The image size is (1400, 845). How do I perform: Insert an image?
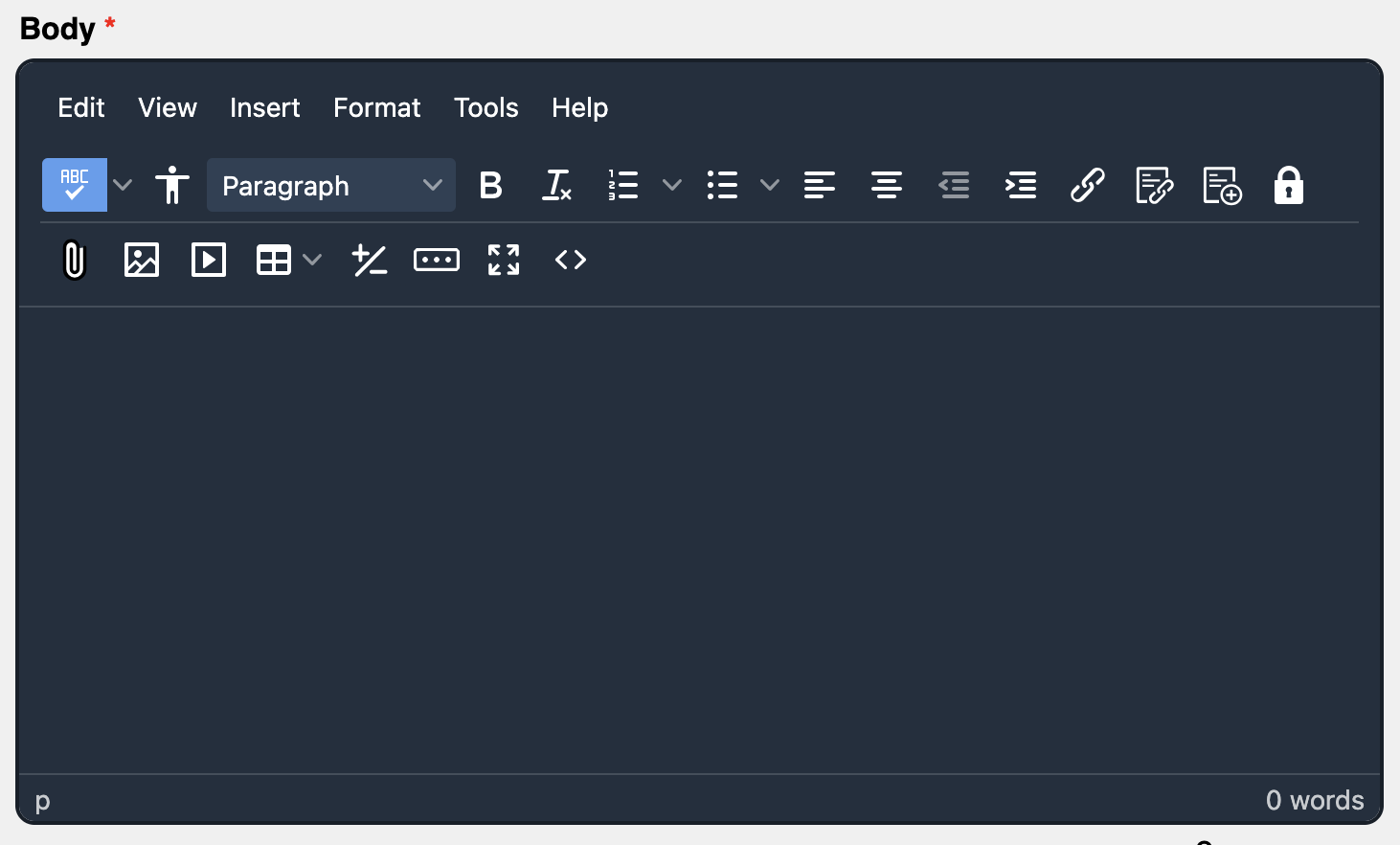pyautogui.click(x=141, y=259)
